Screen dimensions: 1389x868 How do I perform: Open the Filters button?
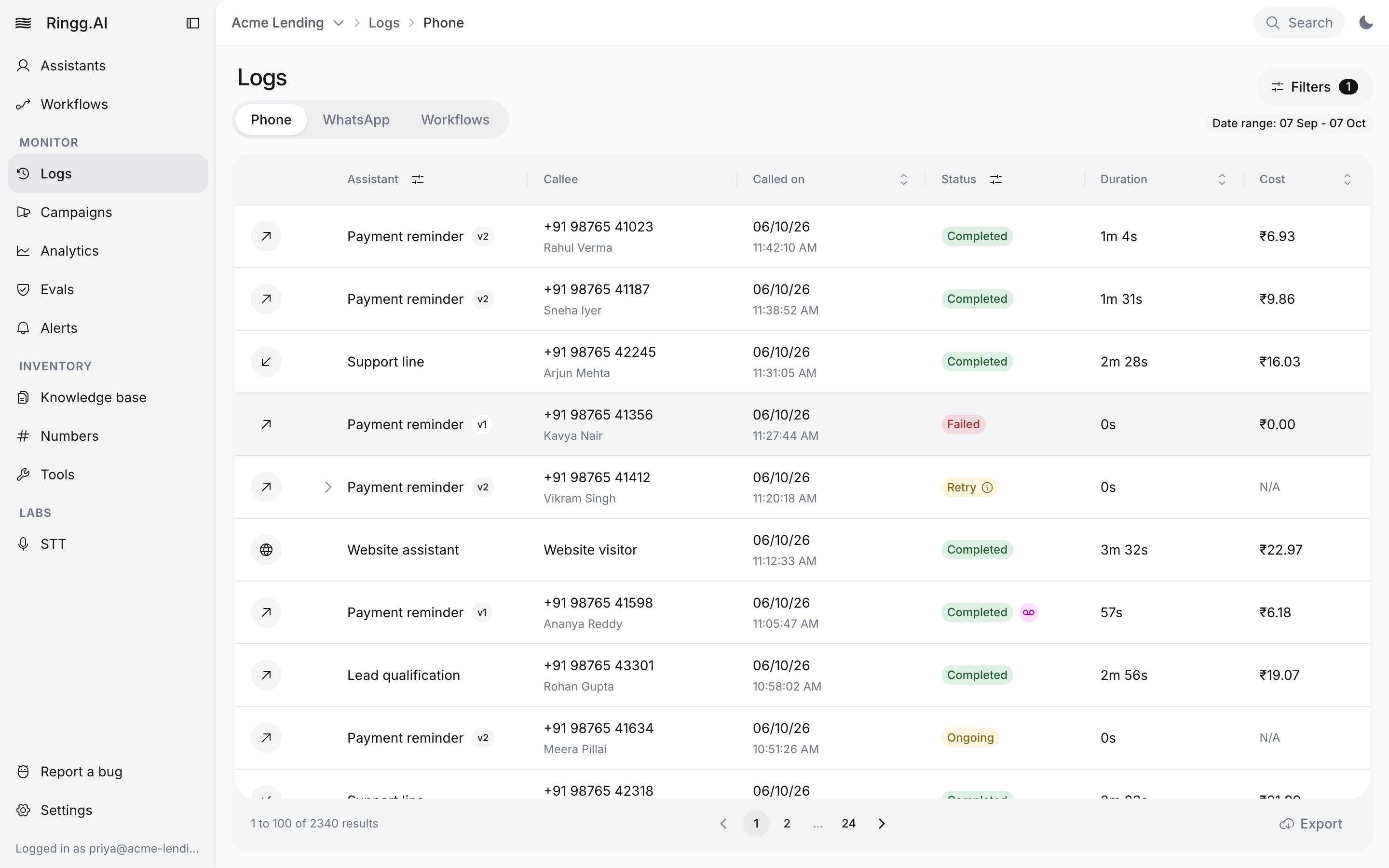(1314, 87)
